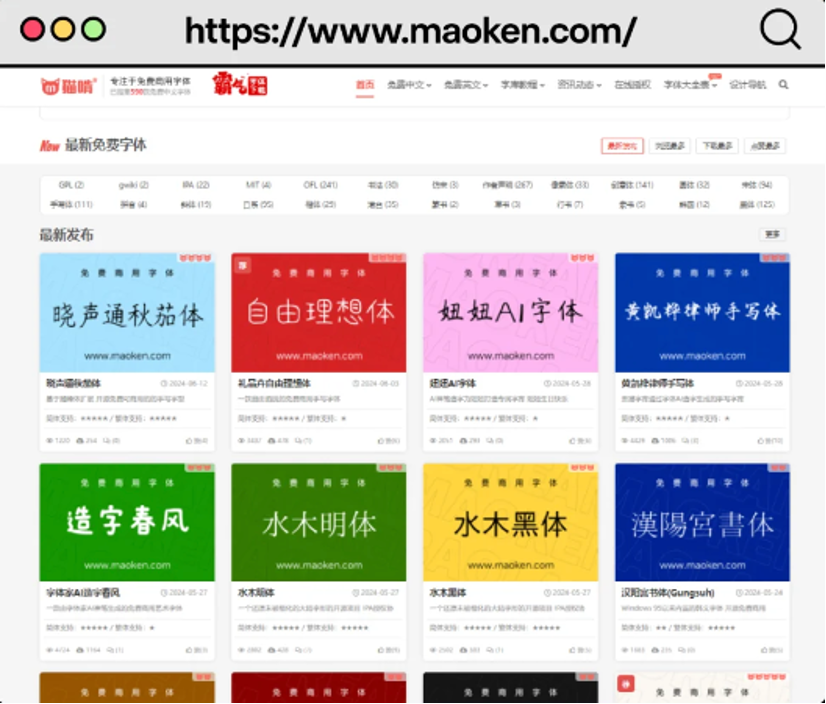Click the like icon for 汉阳宫书体(Gungsuh)
Screen dimensions: 826x704
pos(764,650)
